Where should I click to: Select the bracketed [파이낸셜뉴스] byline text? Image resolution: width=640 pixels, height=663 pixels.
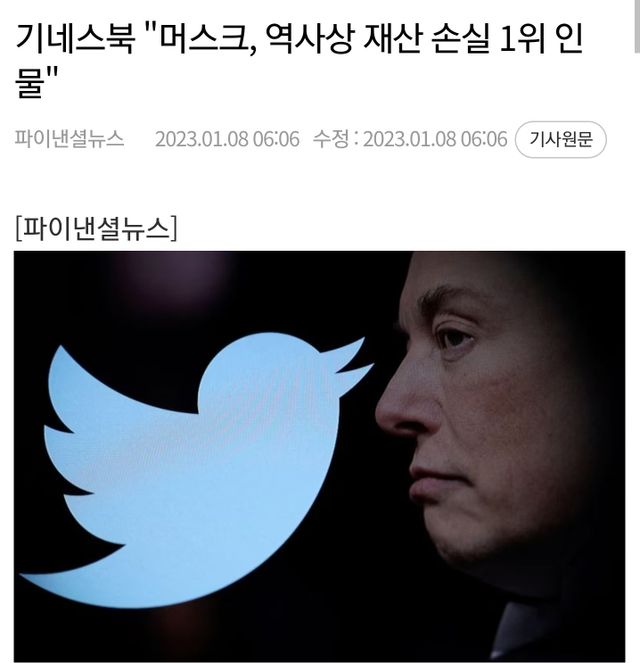point(96,228)
